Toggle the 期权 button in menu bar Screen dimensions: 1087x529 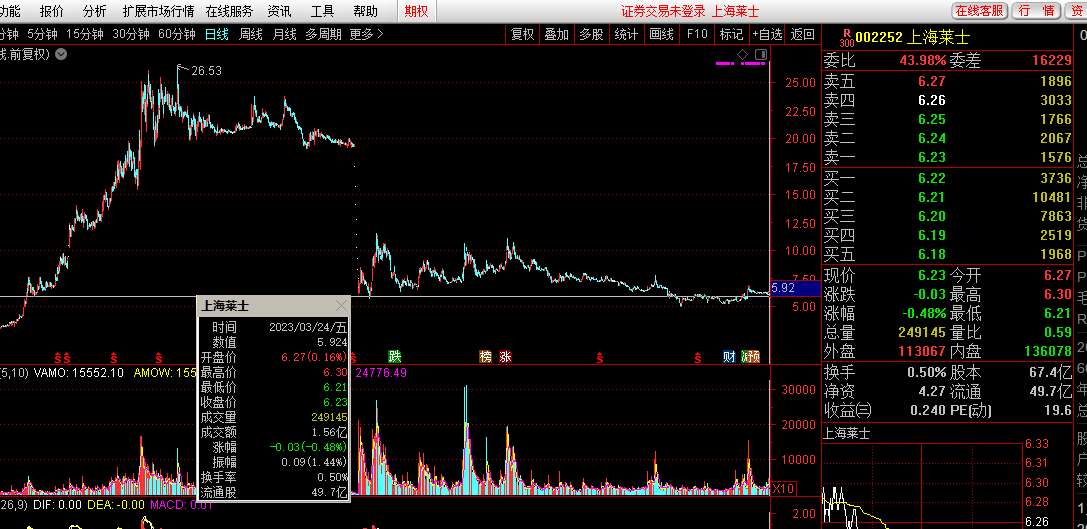(x=416, y=11)
